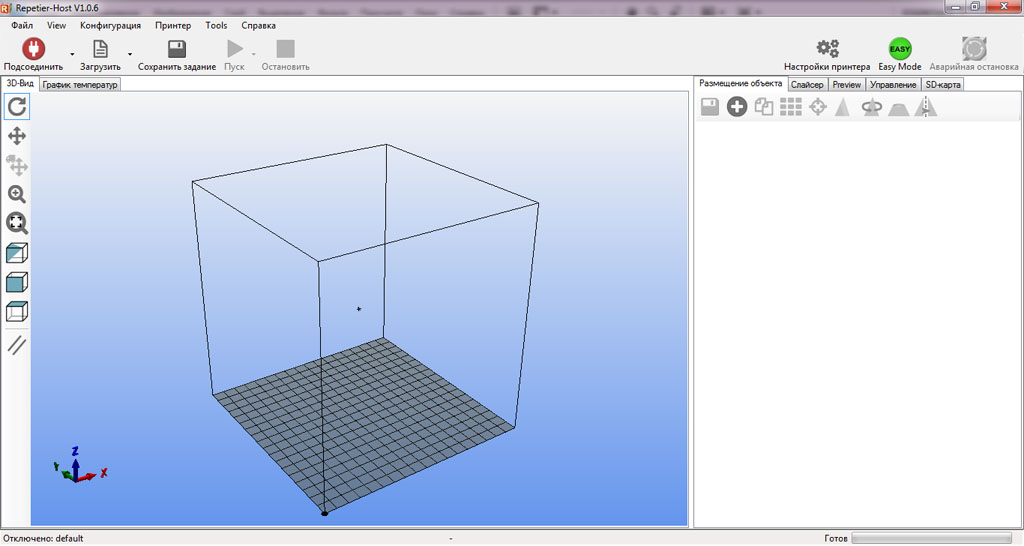Click the red Connect plug button

[x=34, y=49]
